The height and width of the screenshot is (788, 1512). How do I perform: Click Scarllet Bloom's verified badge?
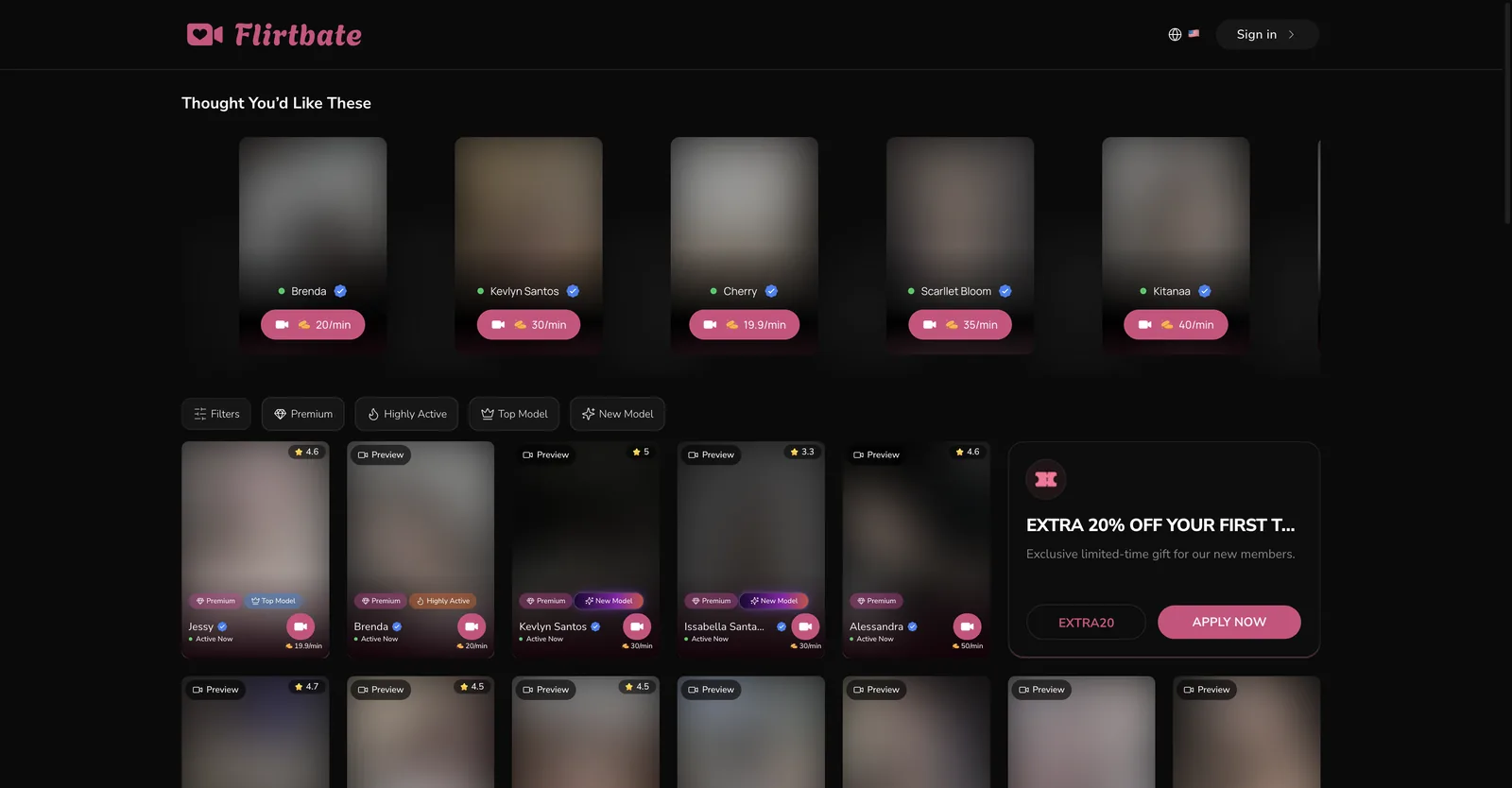(1005, 291)
